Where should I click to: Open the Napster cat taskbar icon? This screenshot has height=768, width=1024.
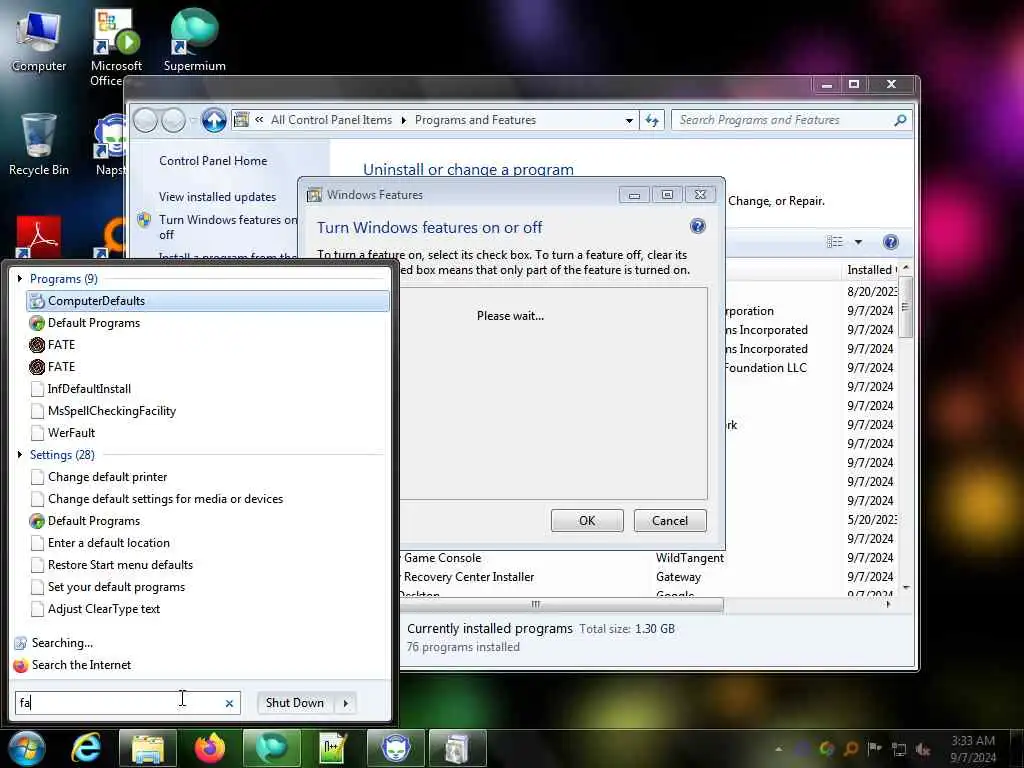point(395,748)
